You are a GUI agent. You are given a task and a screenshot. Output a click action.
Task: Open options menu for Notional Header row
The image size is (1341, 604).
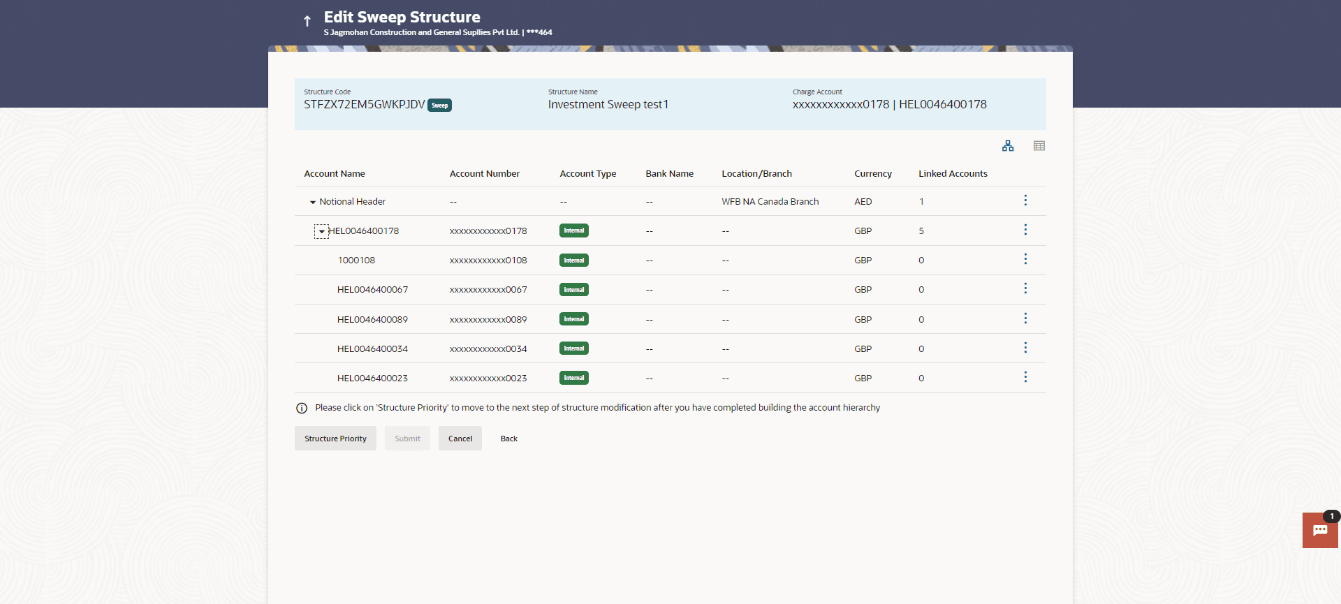1025,201
